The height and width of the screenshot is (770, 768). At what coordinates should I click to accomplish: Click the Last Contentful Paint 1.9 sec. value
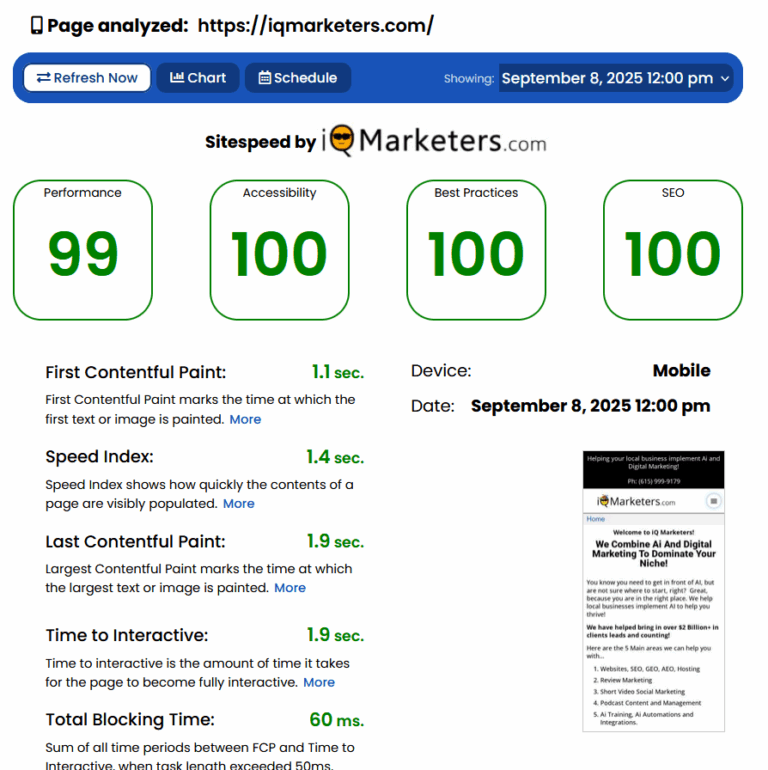coord(335,542)
